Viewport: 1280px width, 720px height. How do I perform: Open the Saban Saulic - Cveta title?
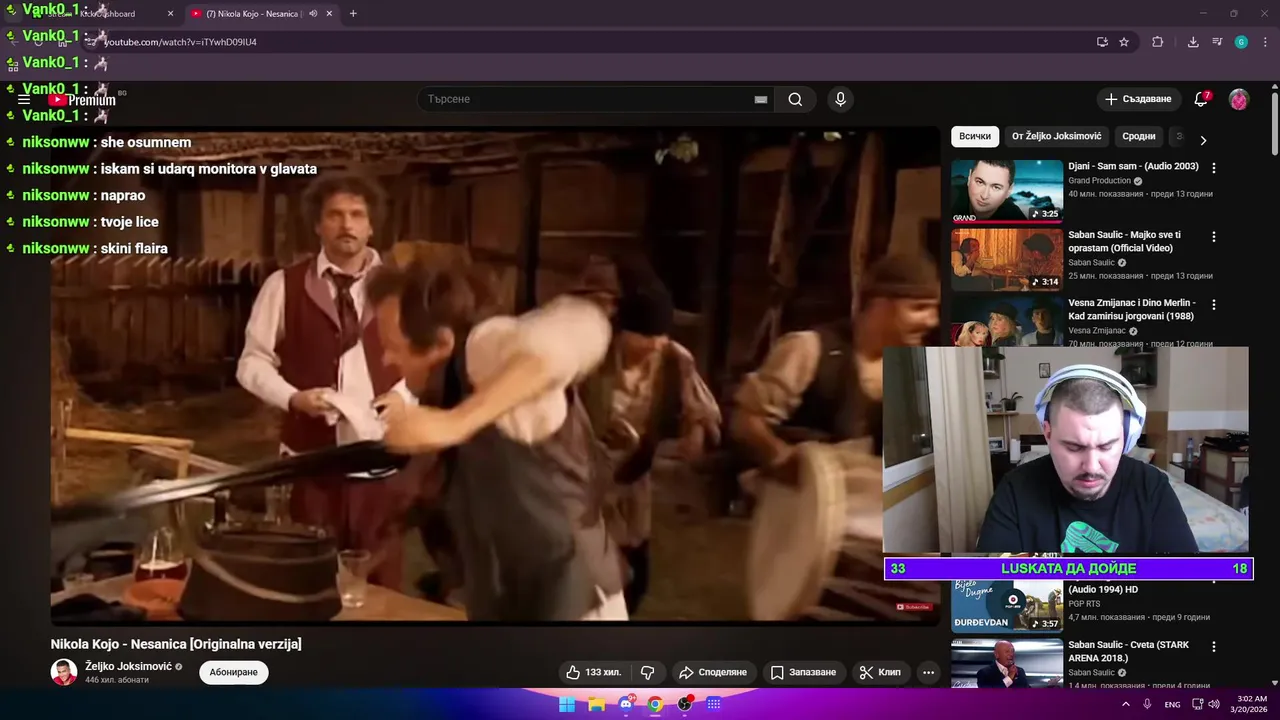(x=1129, y=651)
